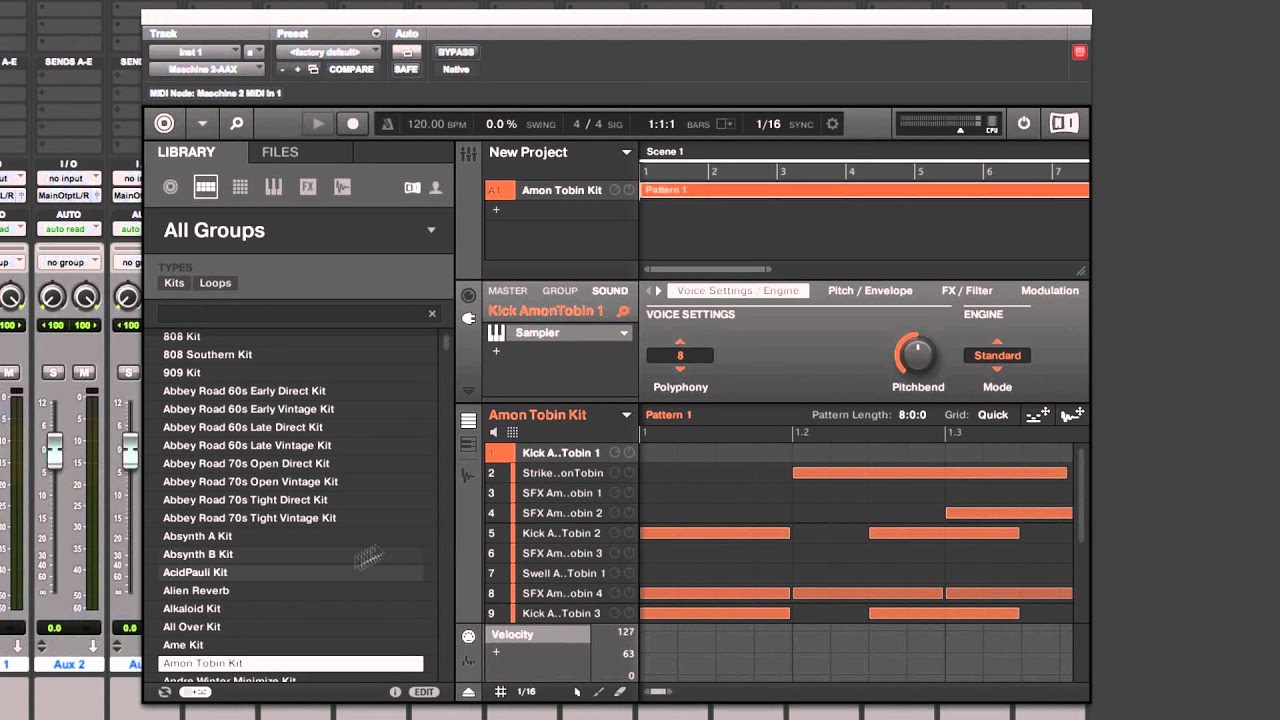Screen dimensions: 1280x720
Task: Select the Eraser tool at the bottom
Action: (x=620, y=692)
